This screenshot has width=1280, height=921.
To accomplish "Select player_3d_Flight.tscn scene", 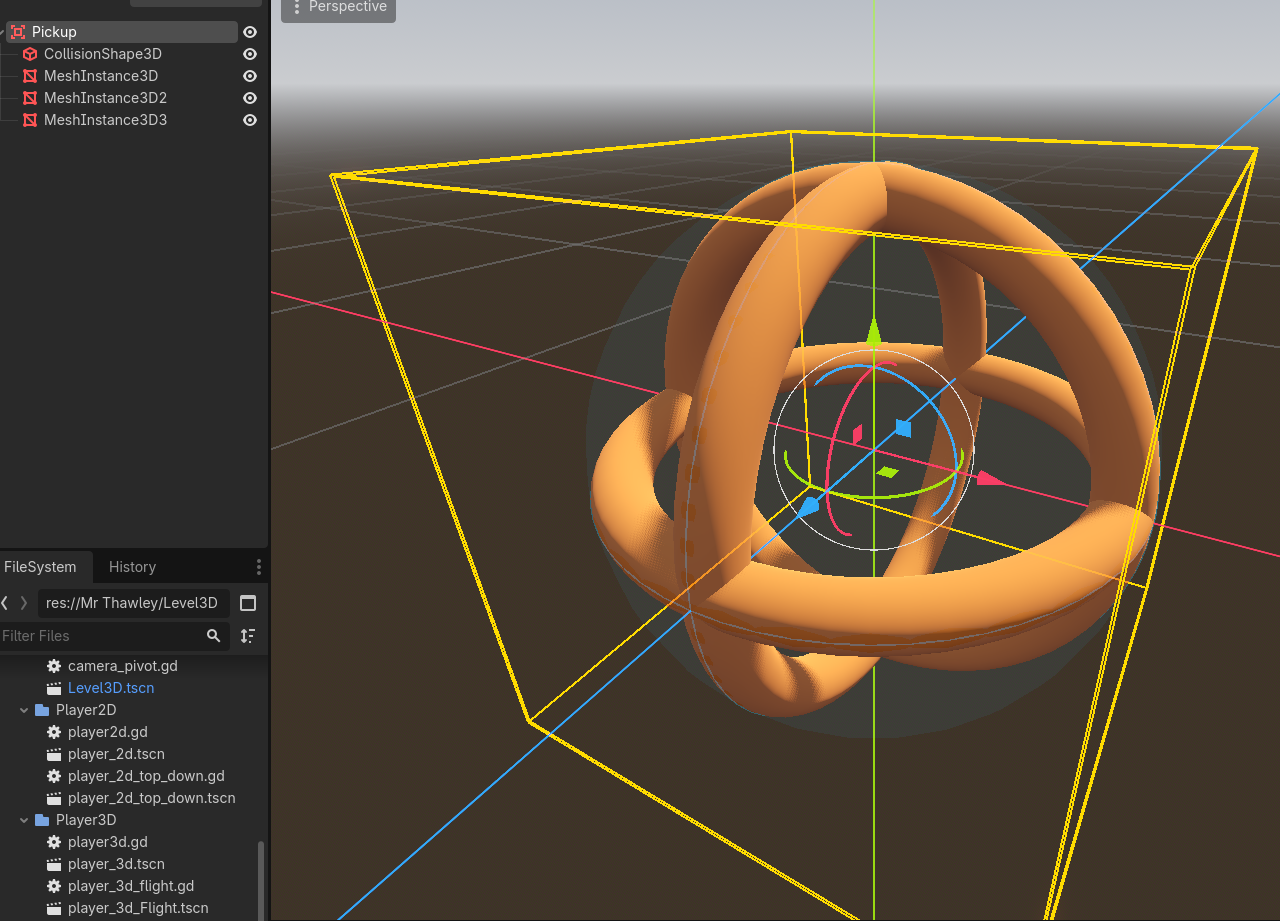I will (138, 908).
